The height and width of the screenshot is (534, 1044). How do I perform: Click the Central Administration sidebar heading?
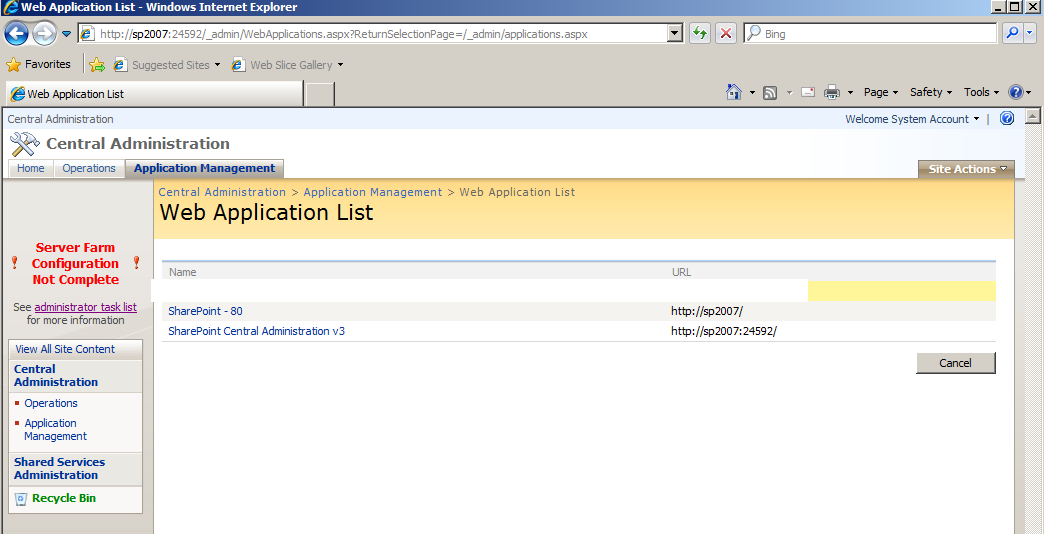point(56,376)
